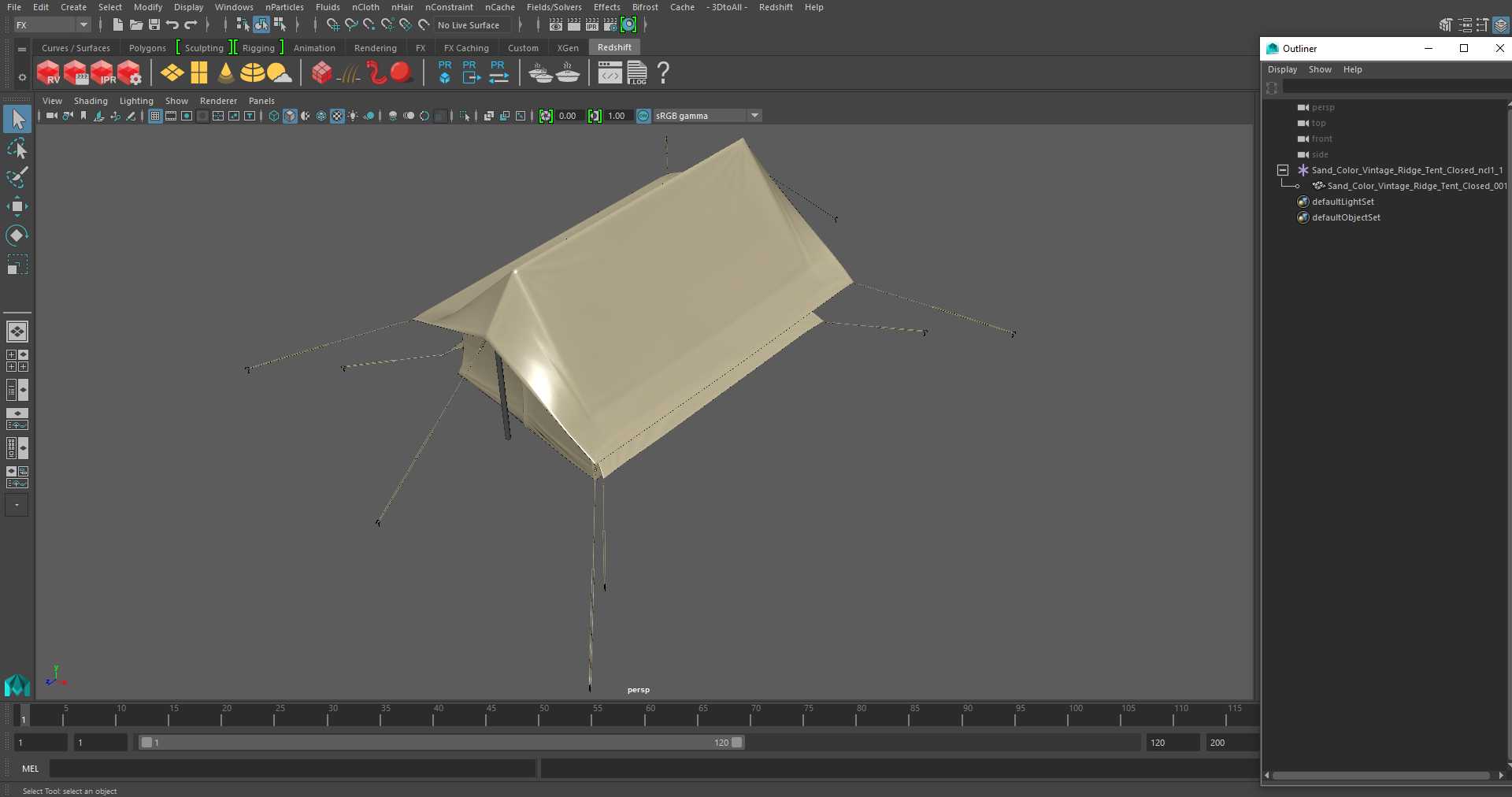
Task: Toggle viewport grid display button
Action: coord(155,116)
